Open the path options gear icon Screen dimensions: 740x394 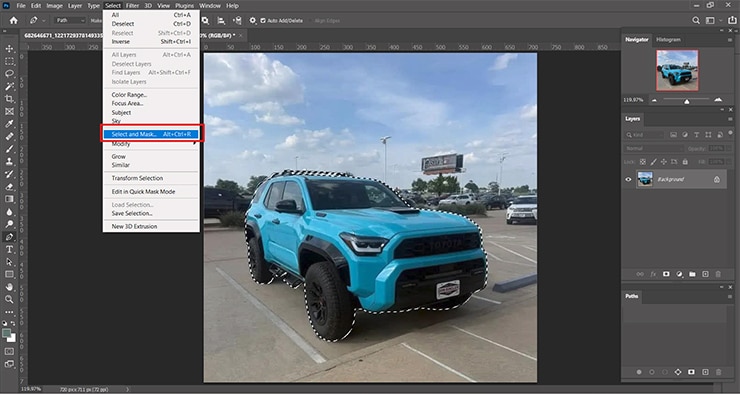253,21
